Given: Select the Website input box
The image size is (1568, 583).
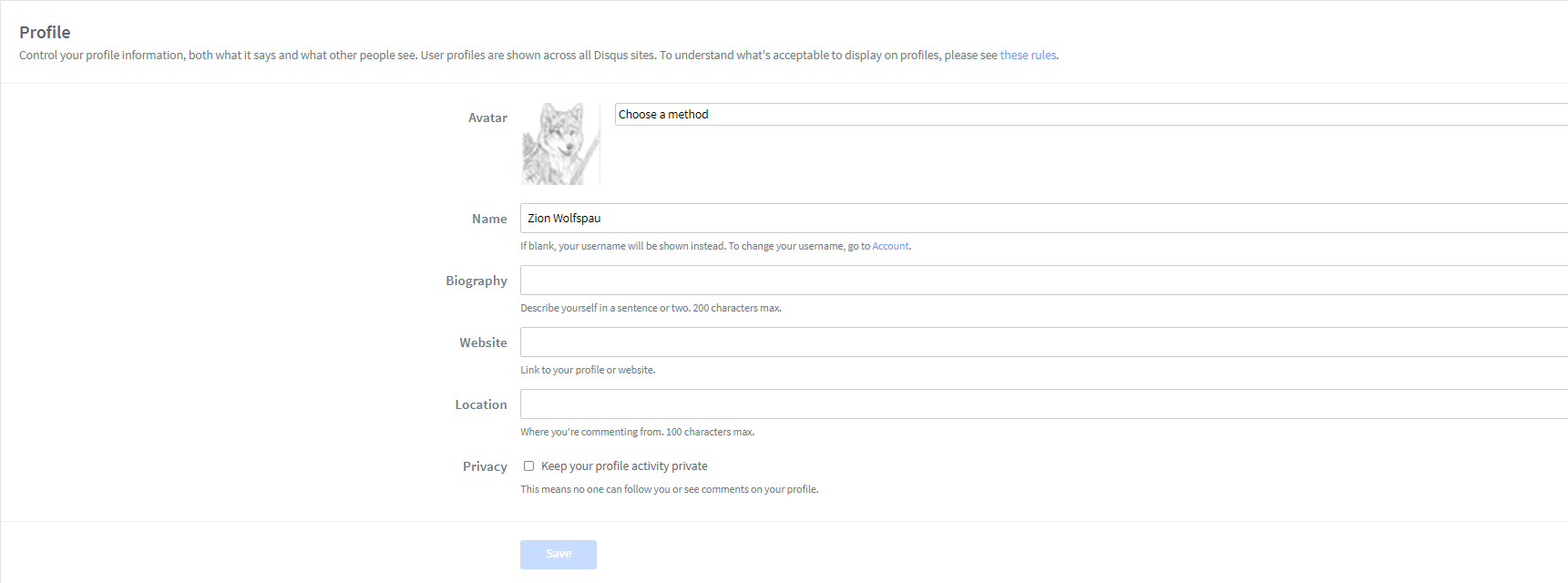Looking at the screenshot, I should 1044,343.
